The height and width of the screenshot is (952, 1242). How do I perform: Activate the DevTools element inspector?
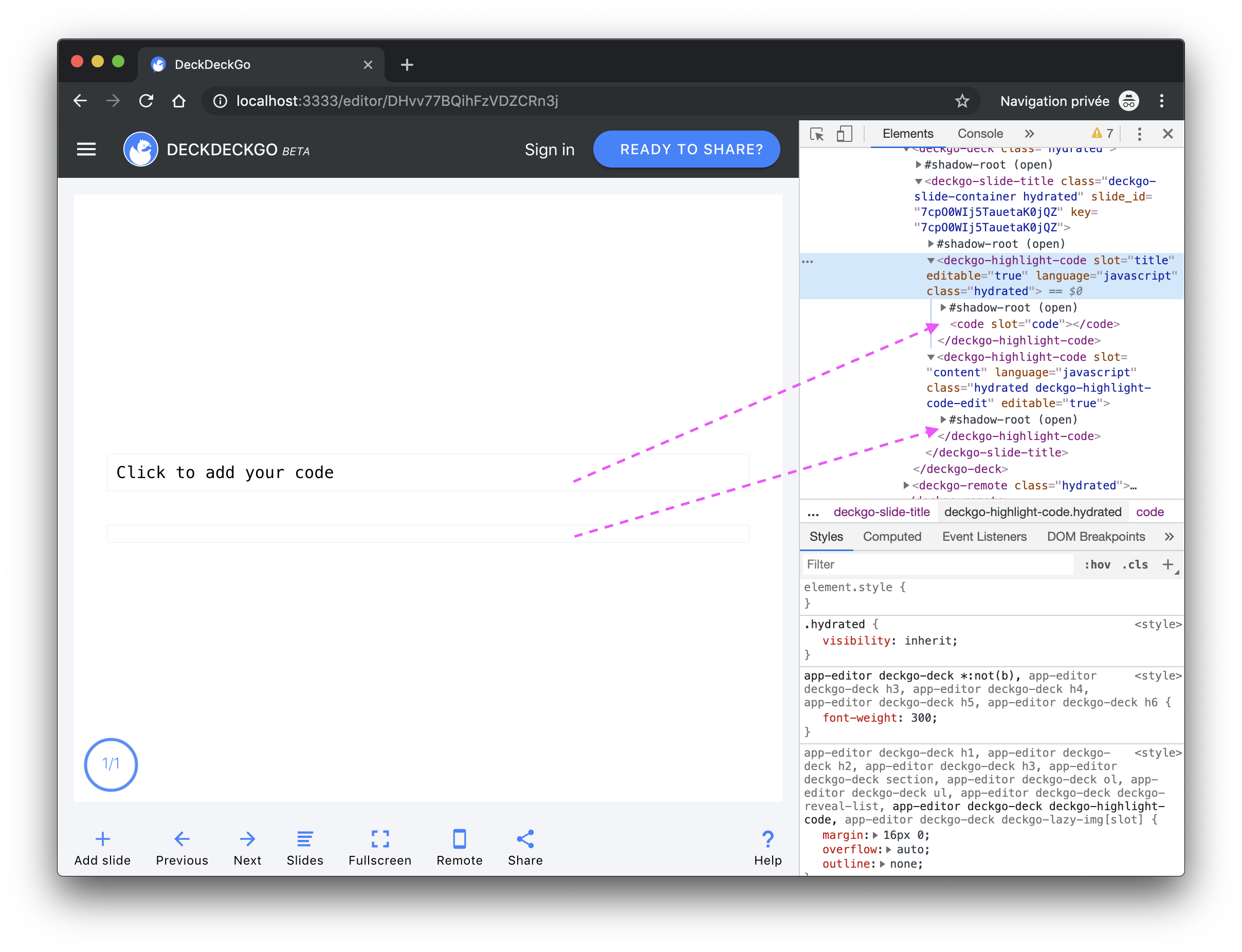click(816, 134)
